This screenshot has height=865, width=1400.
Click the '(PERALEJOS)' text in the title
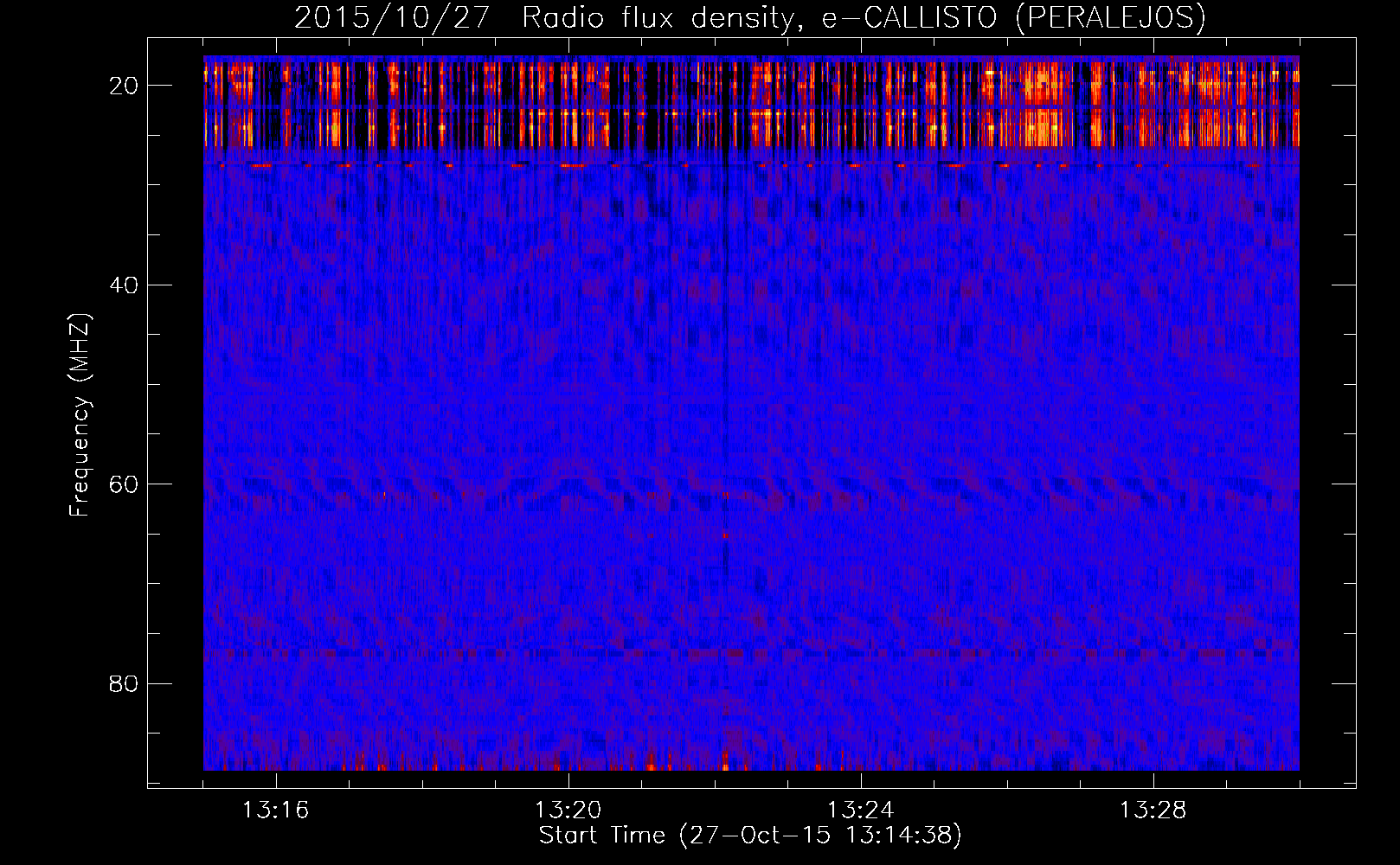coord(1110,18)
